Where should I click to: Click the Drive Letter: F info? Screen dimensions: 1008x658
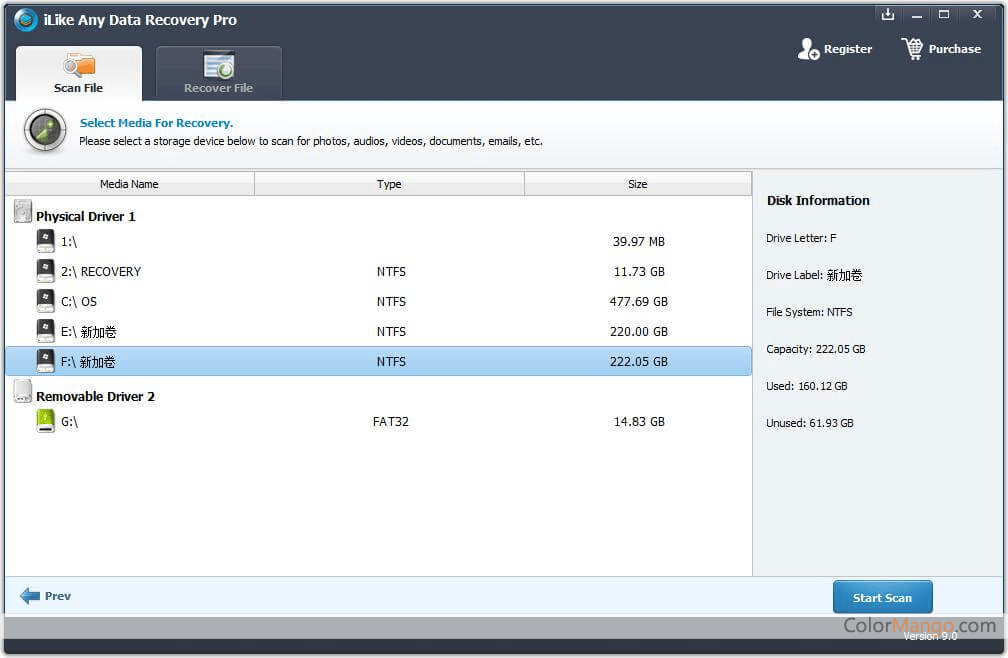[801, 238]
